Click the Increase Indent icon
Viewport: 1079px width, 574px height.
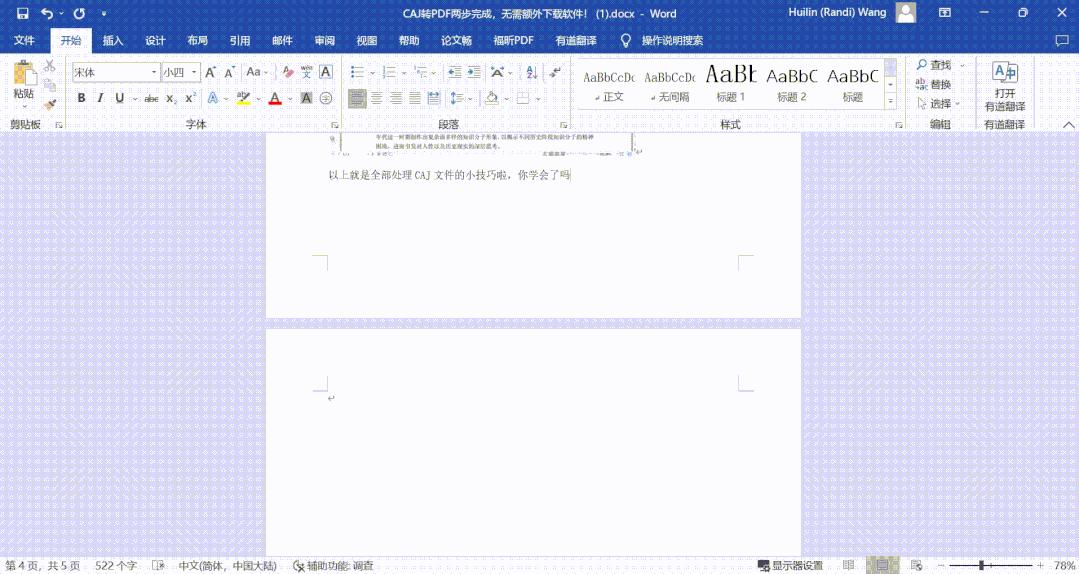pyautogui.click(x=474, y=72)
